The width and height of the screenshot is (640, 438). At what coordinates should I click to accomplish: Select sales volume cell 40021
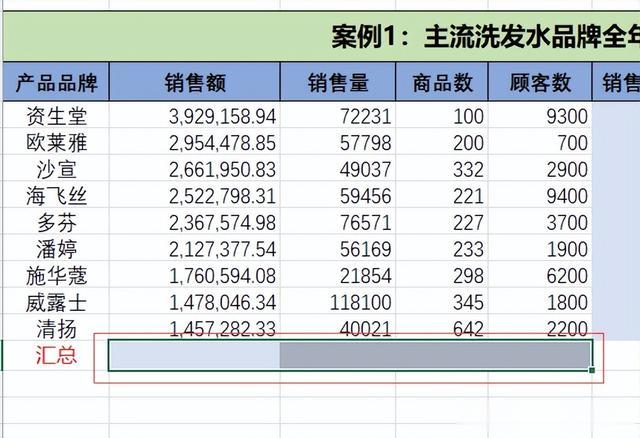(x=338, y=328)
